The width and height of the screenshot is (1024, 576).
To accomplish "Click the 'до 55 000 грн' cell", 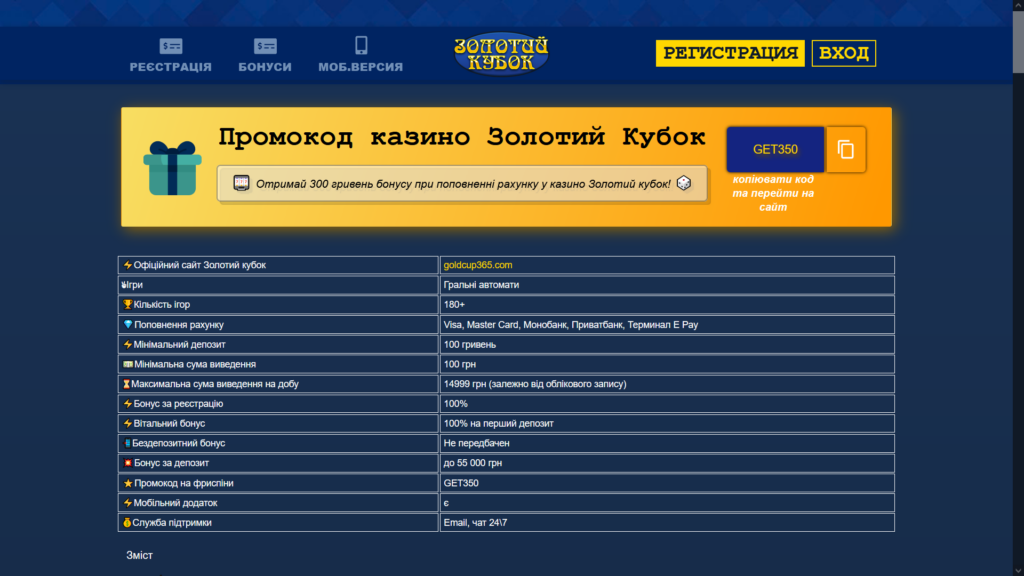I will tap(667, 463).
